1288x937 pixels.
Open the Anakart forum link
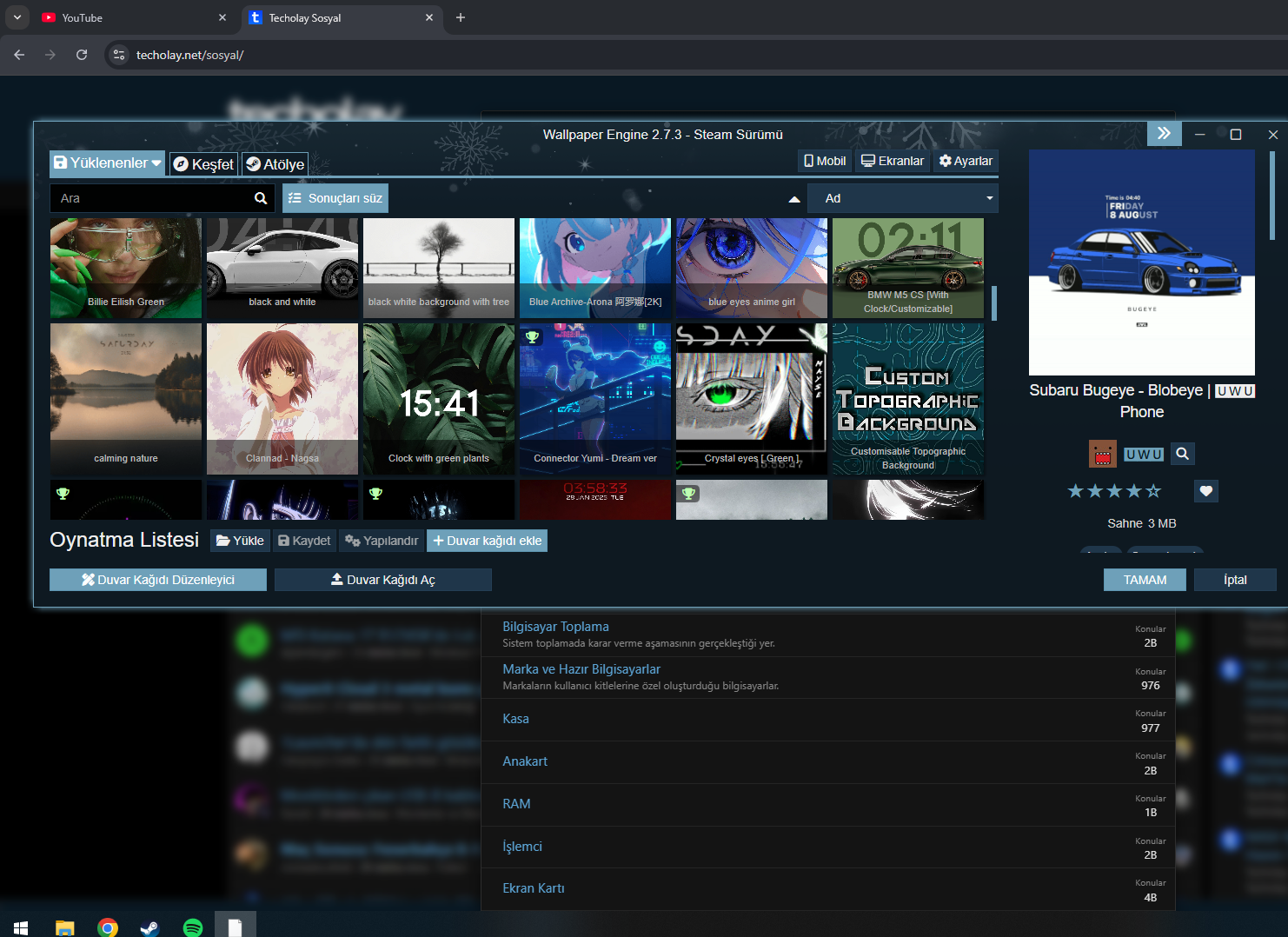tap(525, 761)
